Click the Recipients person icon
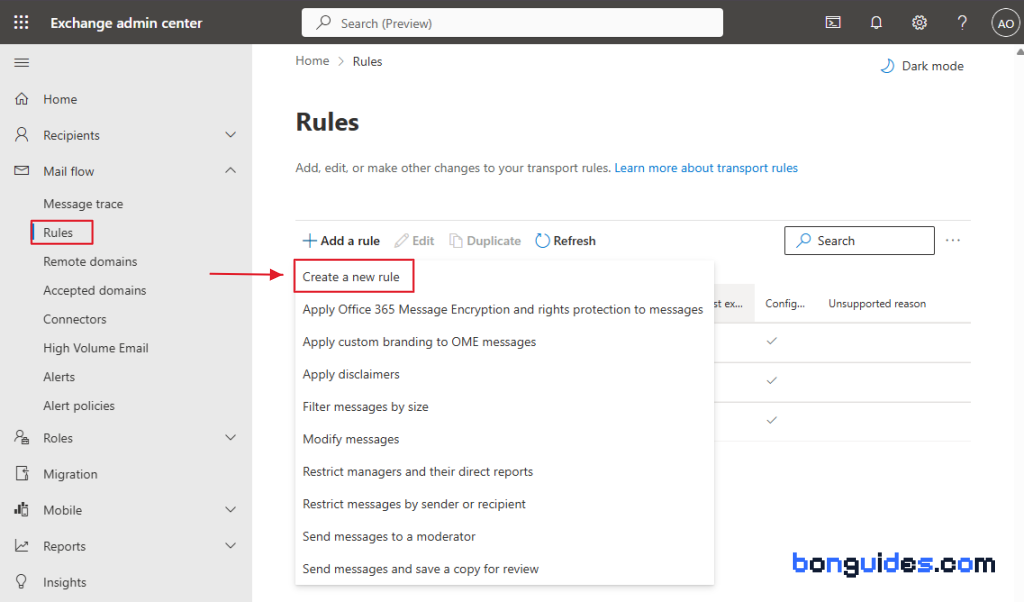Image resolution: width=1024 pixels, height=602 pixels. (x=22, y=135)
